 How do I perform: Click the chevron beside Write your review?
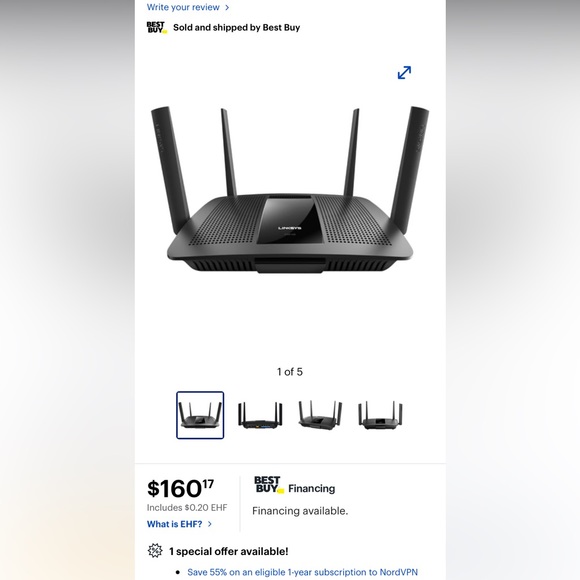227,7
